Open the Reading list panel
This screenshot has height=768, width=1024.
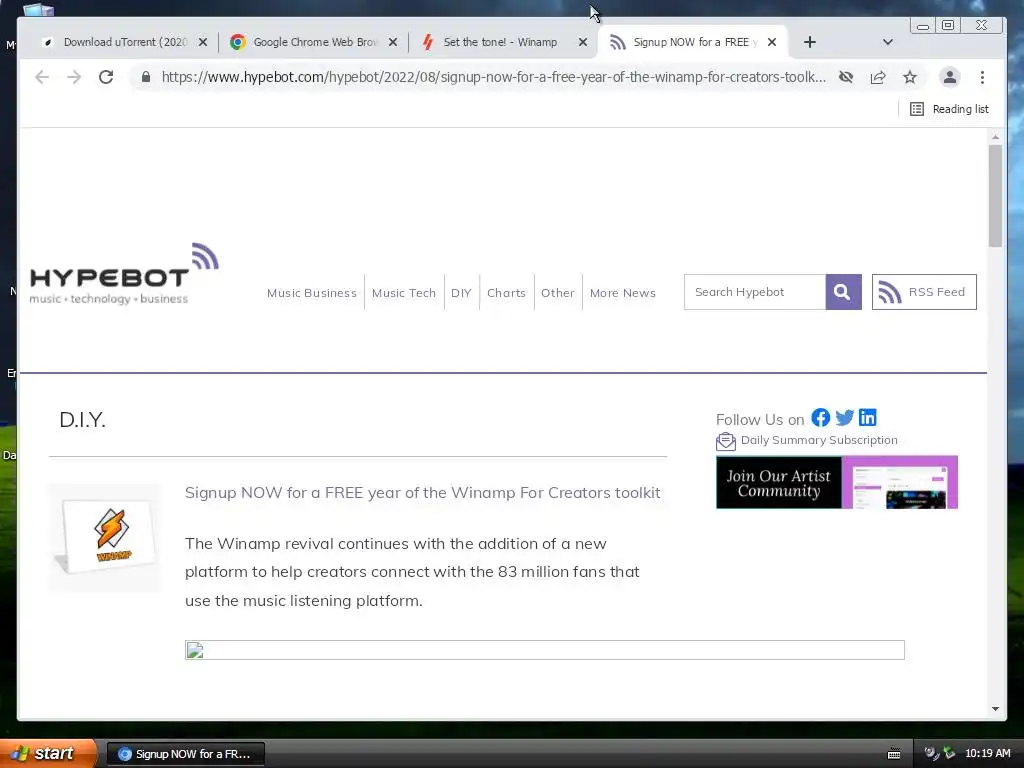(x=949, y=109)
